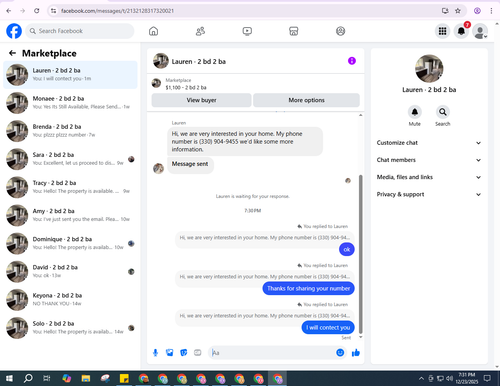The width and height of the screenshot is (500, 386).
Task: Expand Chat members section
Action: click(429, 160)
